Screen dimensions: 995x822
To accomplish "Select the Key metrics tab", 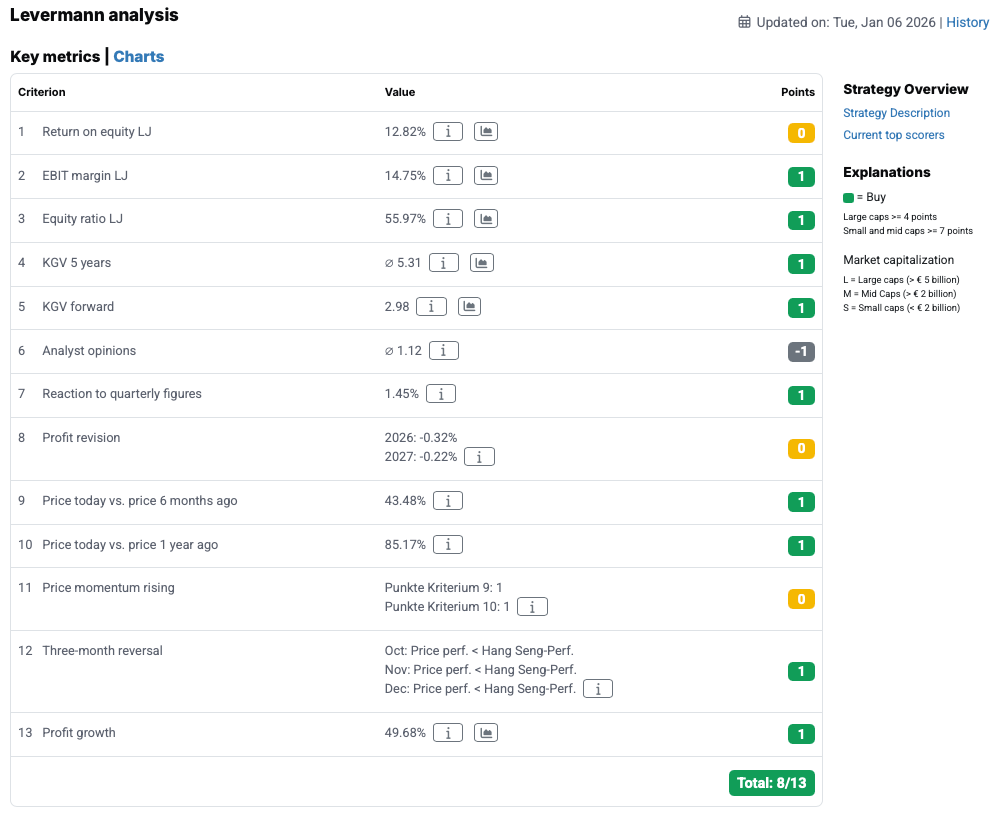I will pyautogui.click(x=55, y=57).
